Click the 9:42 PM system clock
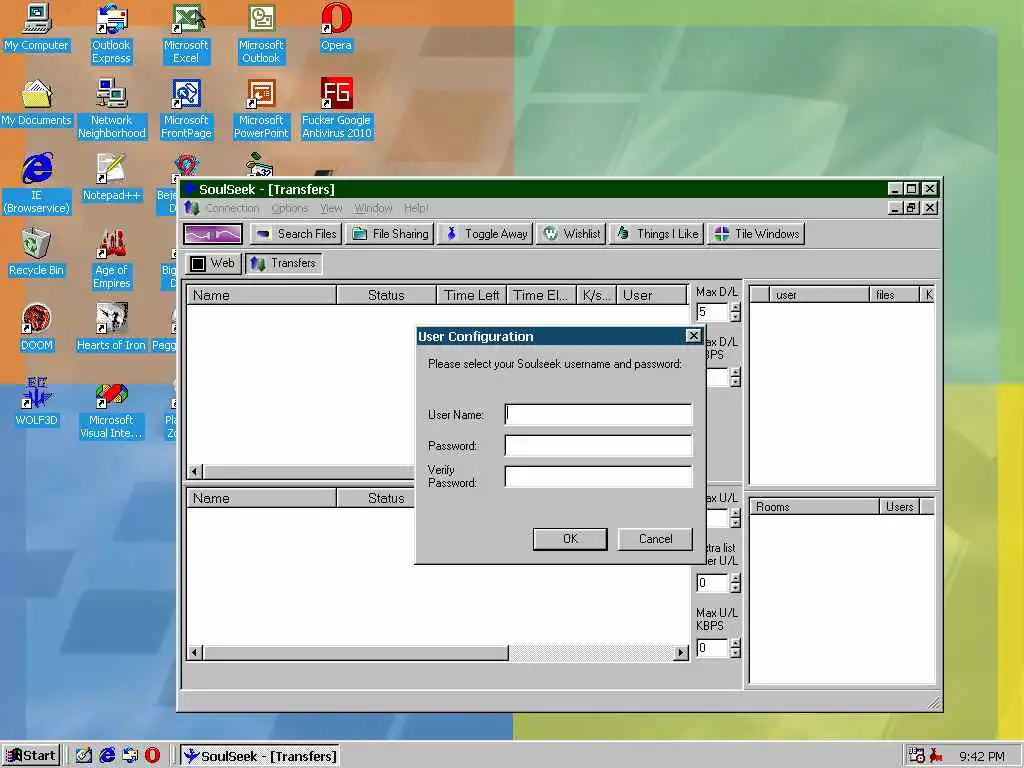Image resolution: width=1024 pixels, height=768 pixels. (982, 756)
